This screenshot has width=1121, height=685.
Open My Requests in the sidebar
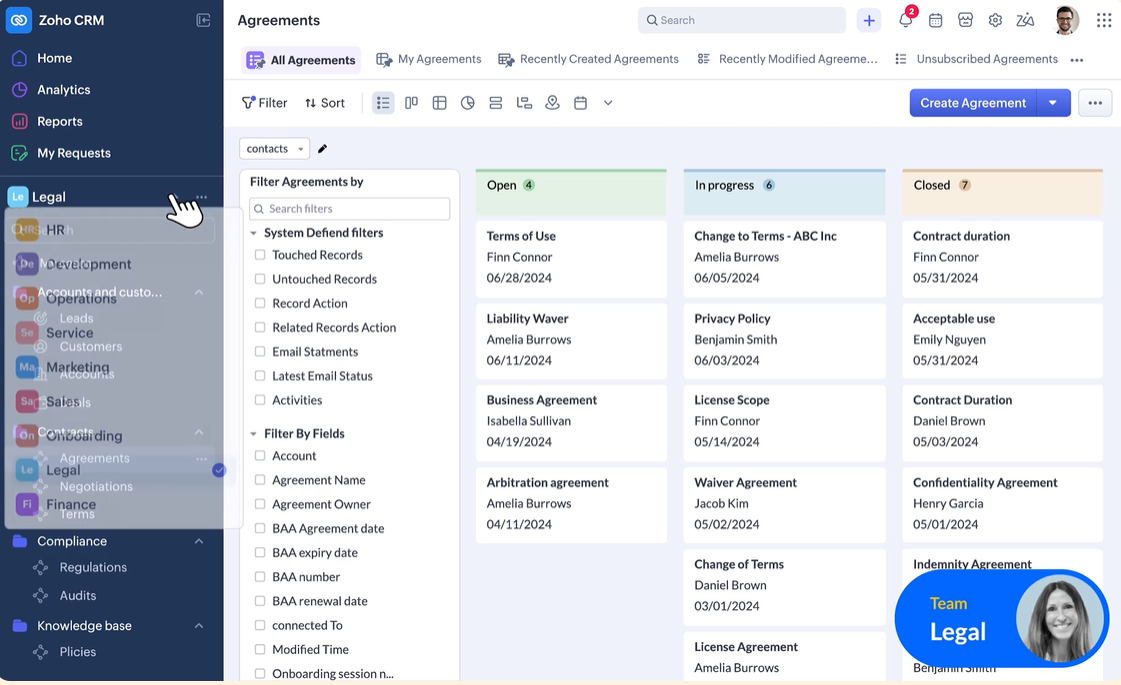pos(74,152)
